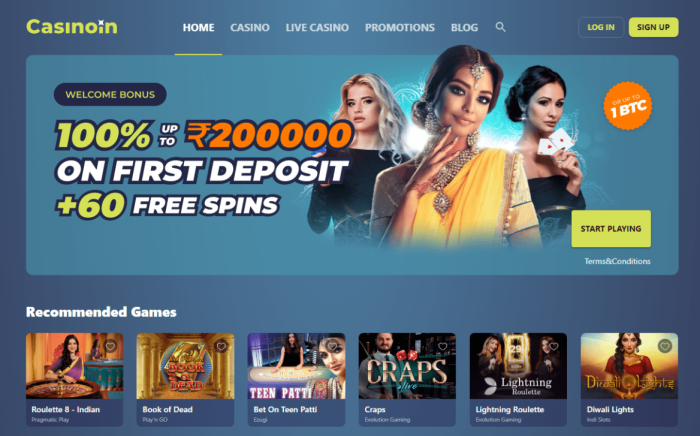Open the search magnifier icon
This screenshot has width=700, height=436.
(500, 27)
